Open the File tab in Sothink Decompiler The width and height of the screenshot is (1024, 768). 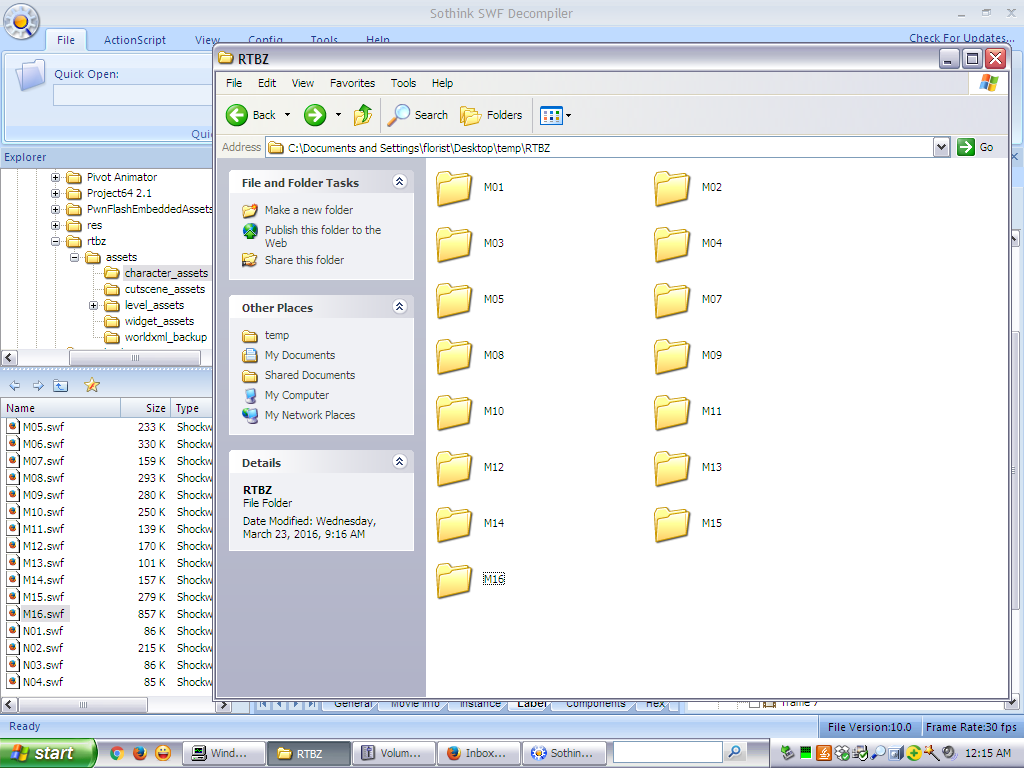[x=66, y=40]
